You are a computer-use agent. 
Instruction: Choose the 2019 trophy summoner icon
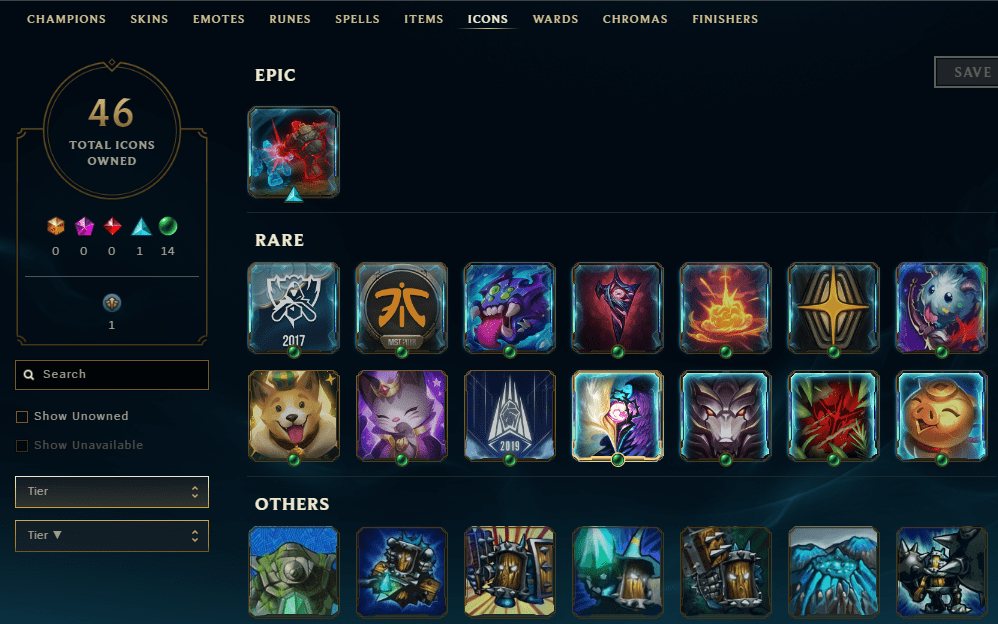click(510, 416)
